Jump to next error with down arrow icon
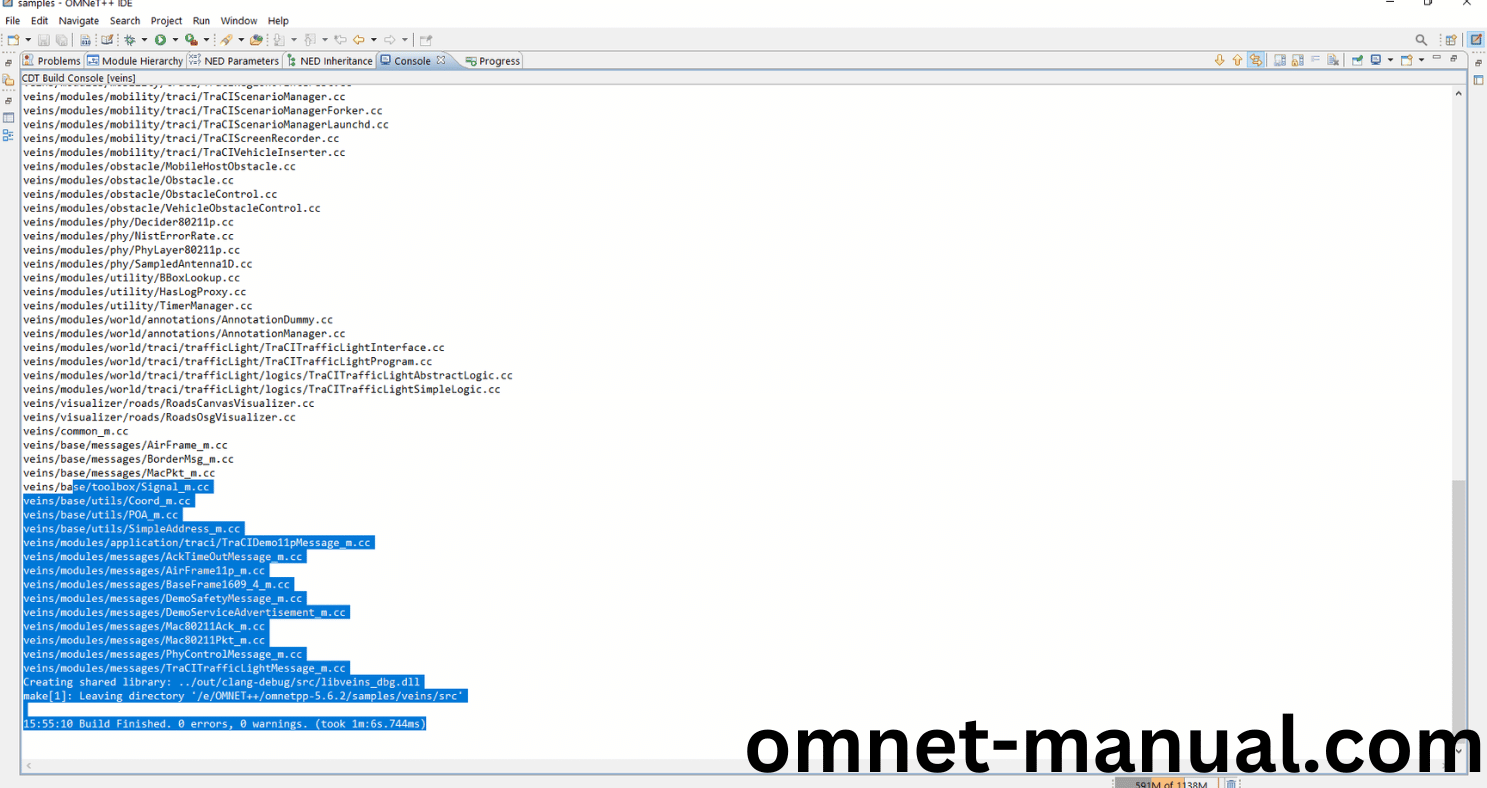The image size is (1487, 788). click(x=1219, y=60)
